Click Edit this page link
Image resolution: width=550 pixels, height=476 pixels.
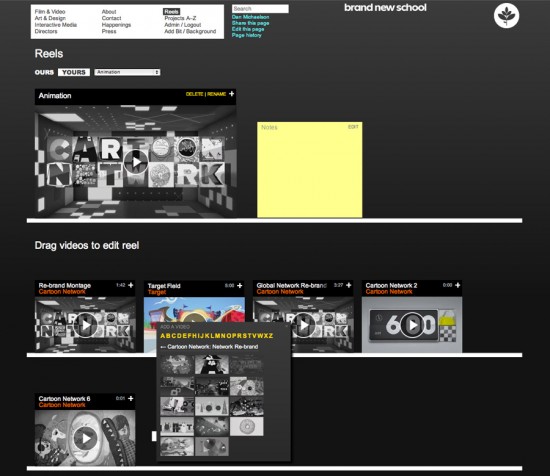tap(248, 29)
